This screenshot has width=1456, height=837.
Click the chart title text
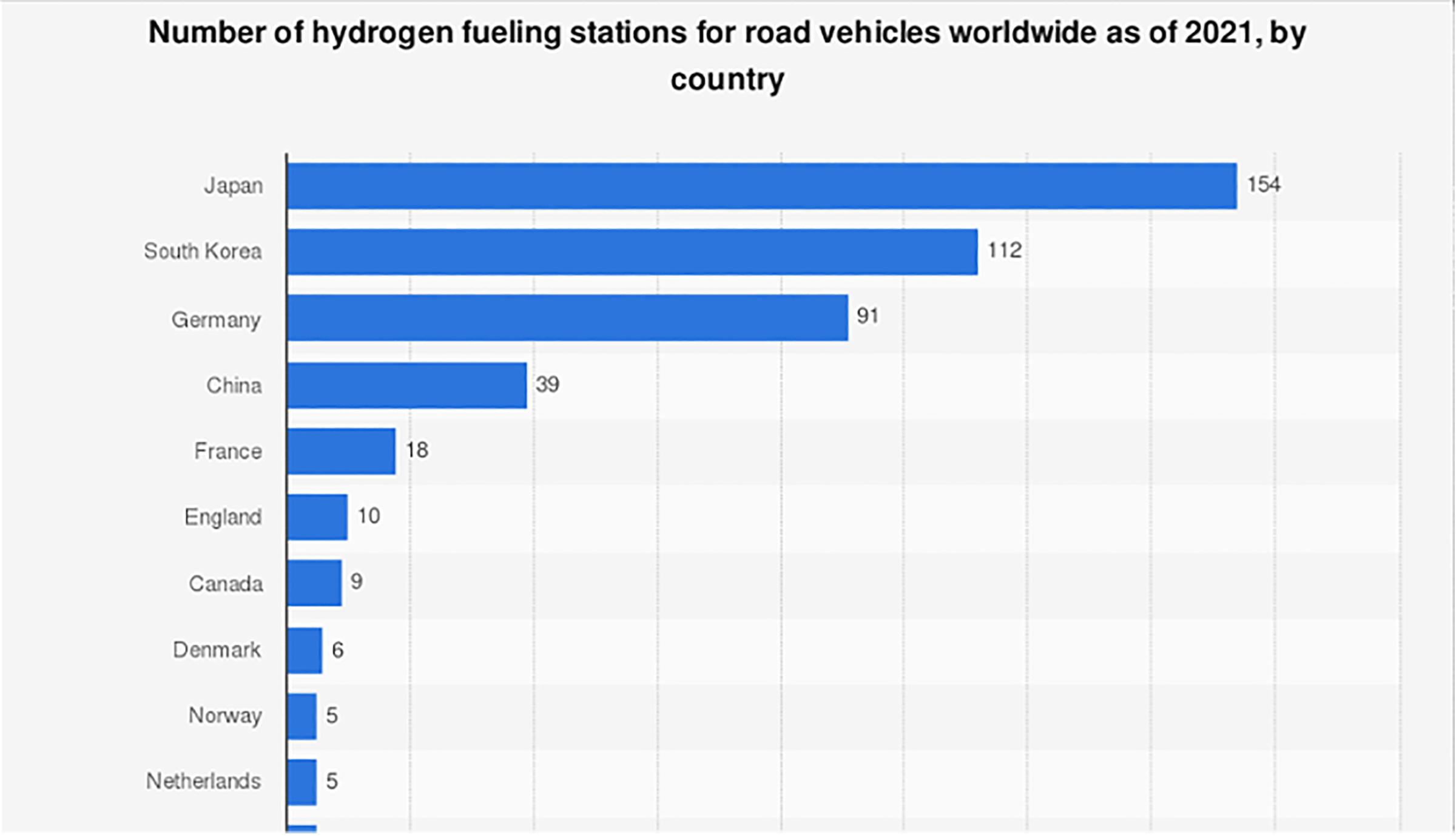[x=727, y=55]
